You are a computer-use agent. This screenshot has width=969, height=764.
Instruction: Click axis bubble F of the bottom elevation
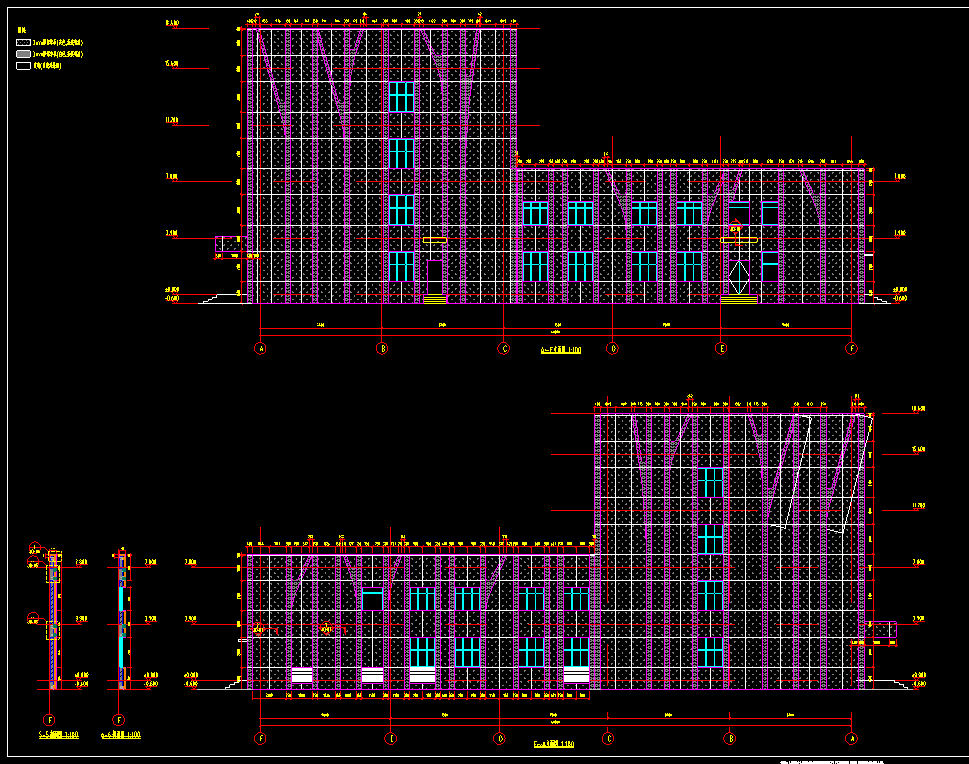(260, 738)
